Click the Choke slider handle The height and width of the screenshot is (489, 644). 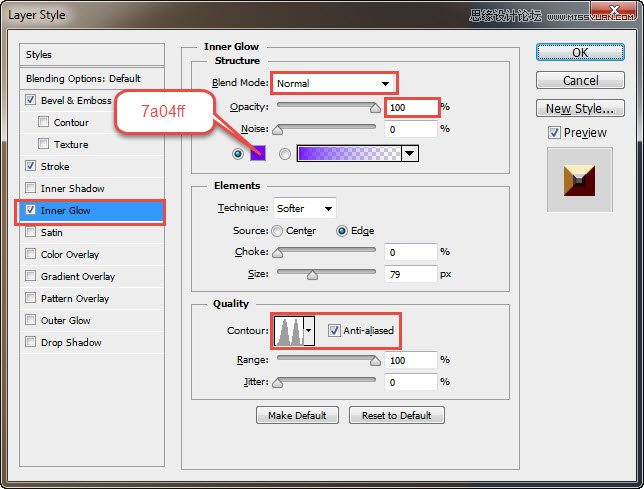tap(278, 253)
